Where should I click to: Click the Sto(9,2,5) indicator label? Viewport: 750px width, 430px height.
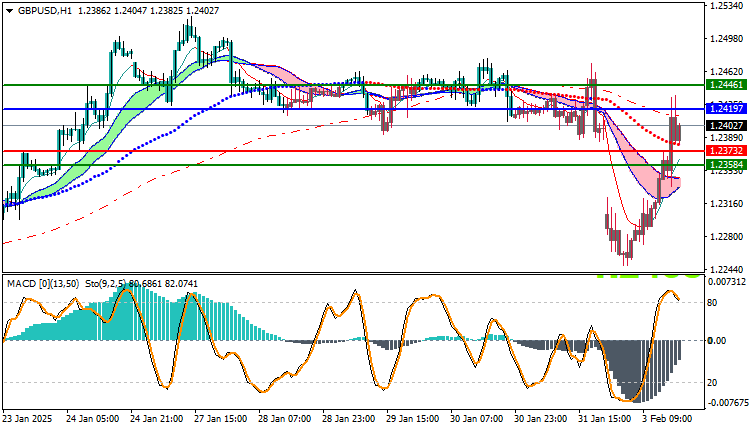tap(106, 284)
